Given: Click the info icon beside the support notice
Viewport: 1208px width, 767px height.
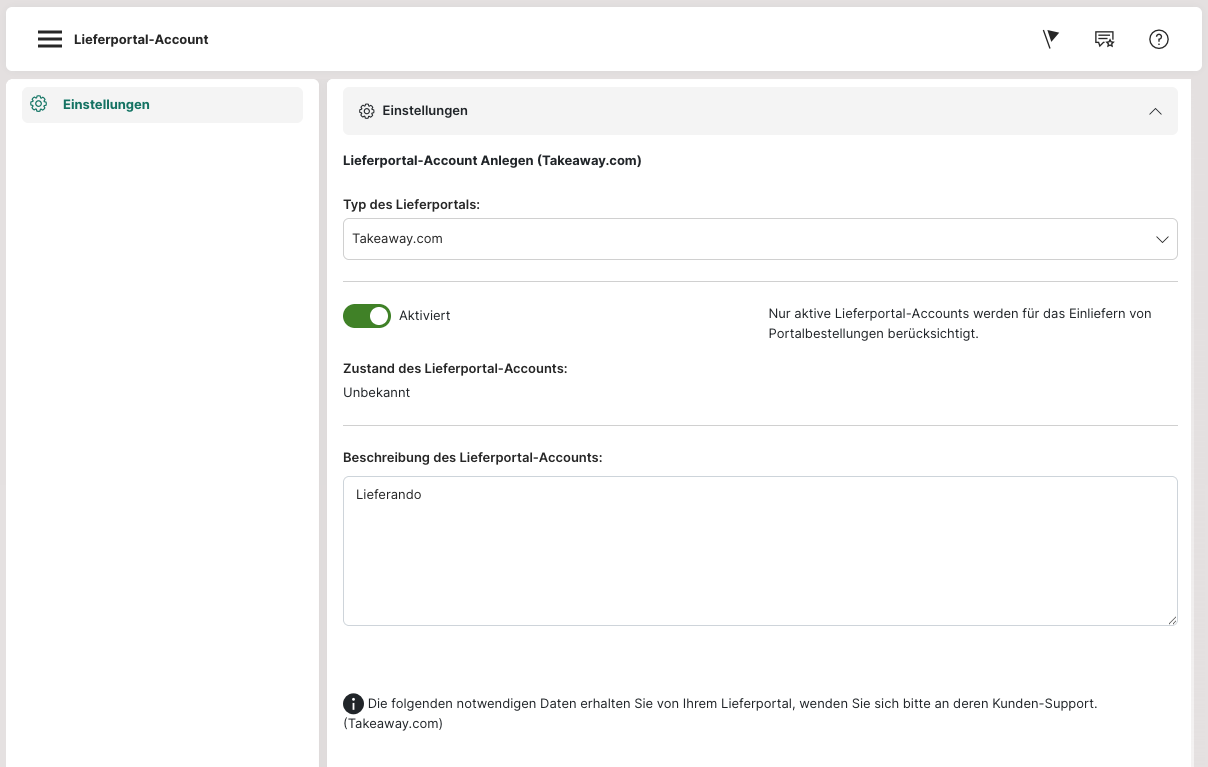Looking at the screenshot, I should tap(353, 703).
